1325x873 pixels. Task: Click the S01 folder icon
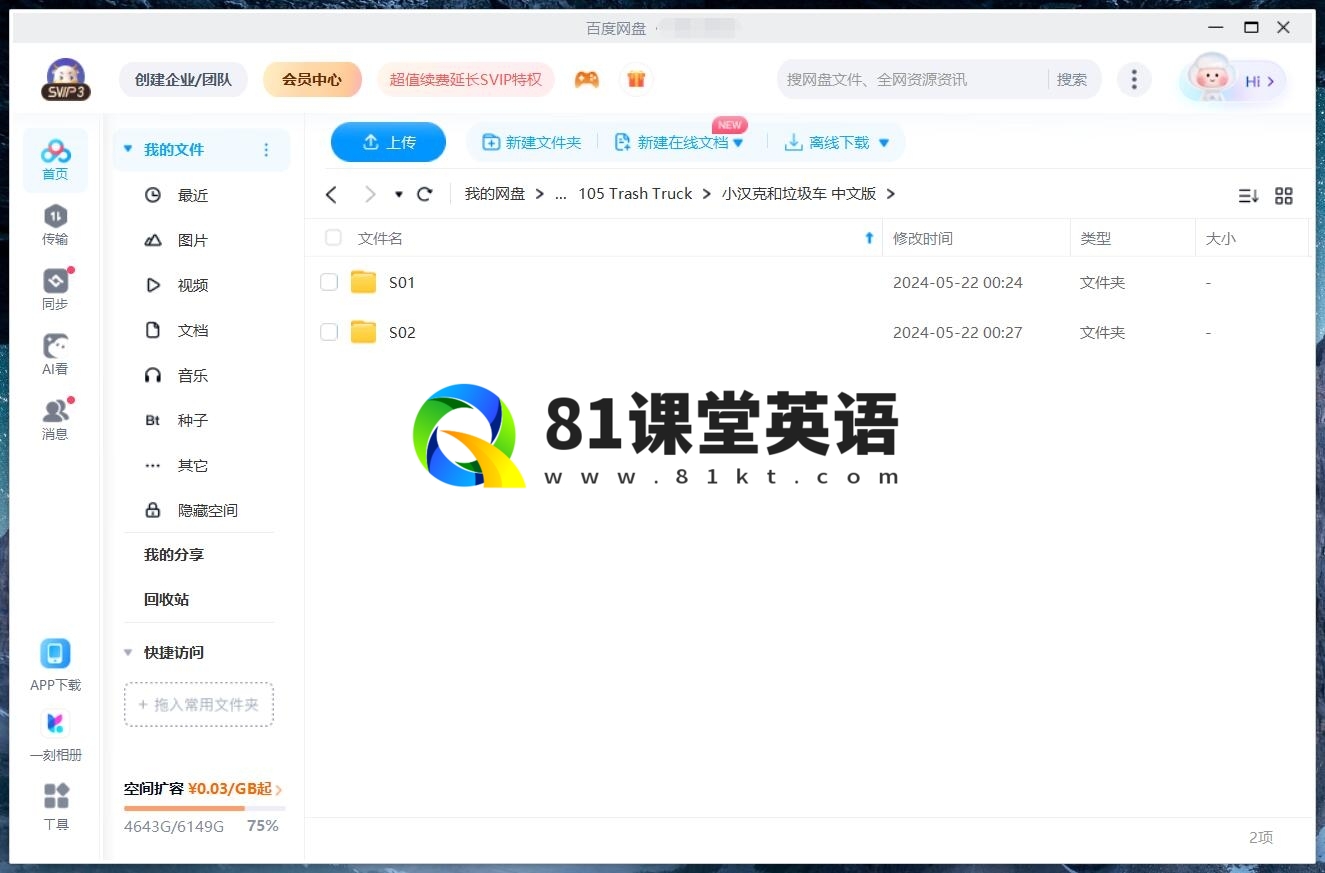click(x=363, y=282)
